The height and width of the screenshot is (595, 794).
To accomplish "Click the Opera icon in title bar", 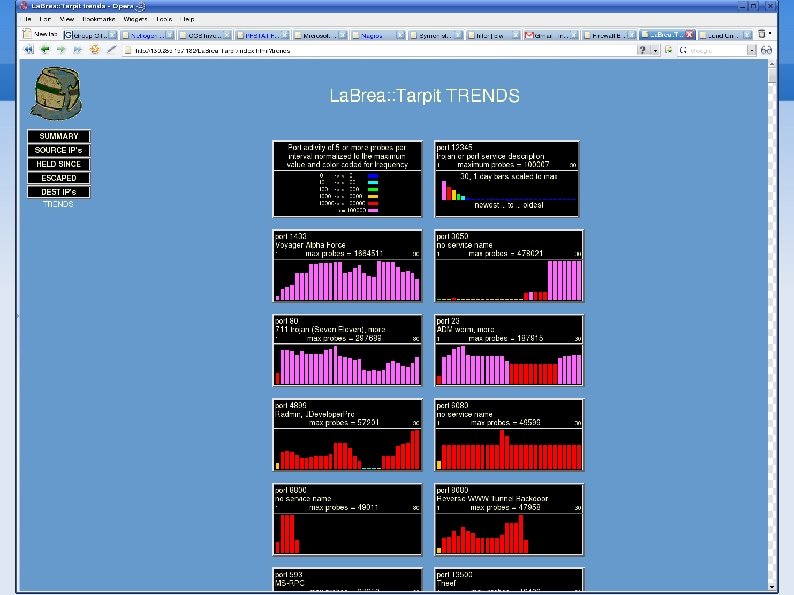I will (23, 6).
